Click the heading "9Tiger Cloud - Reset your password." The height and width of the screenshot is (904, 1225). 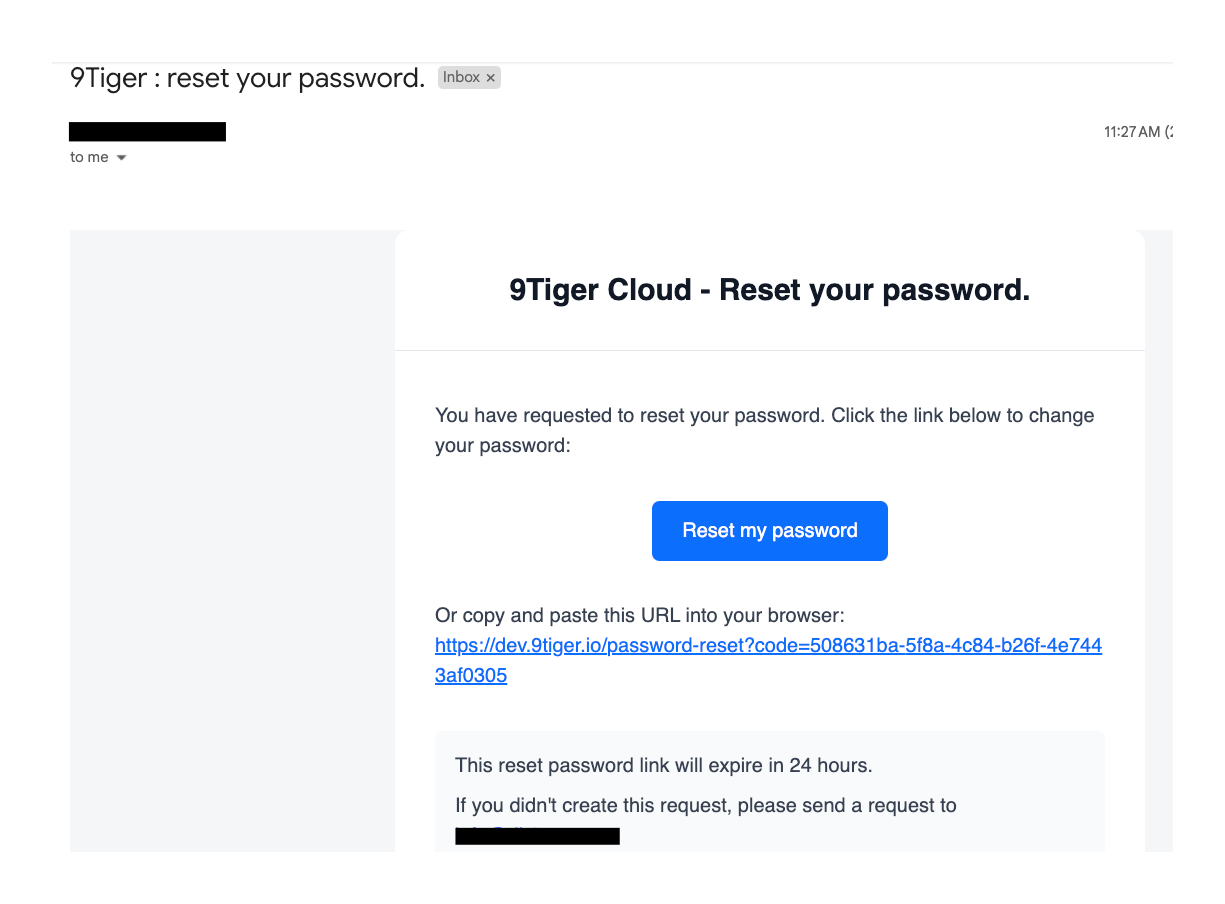(x=769, y=291)
